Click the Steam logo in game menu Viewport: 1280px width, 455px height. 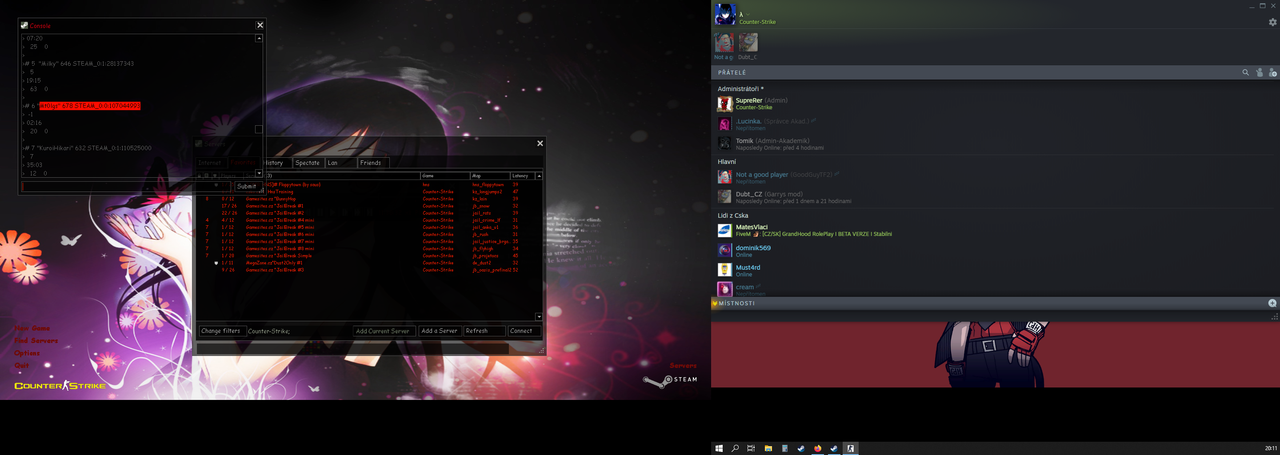click(x=670, y=380)
